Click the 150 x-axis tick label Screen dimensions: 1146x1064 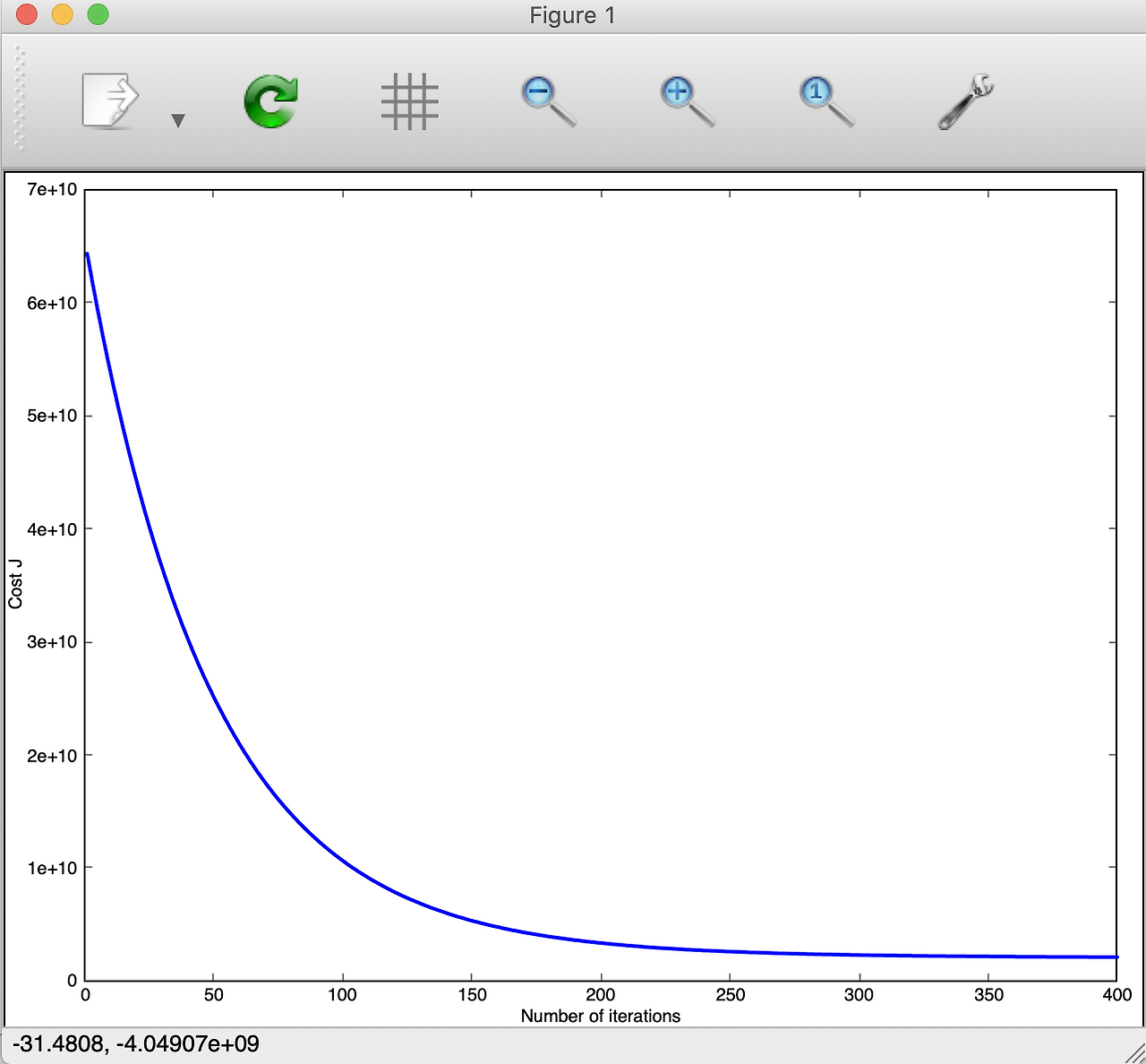pyautogui.click(x=472, y=994)
